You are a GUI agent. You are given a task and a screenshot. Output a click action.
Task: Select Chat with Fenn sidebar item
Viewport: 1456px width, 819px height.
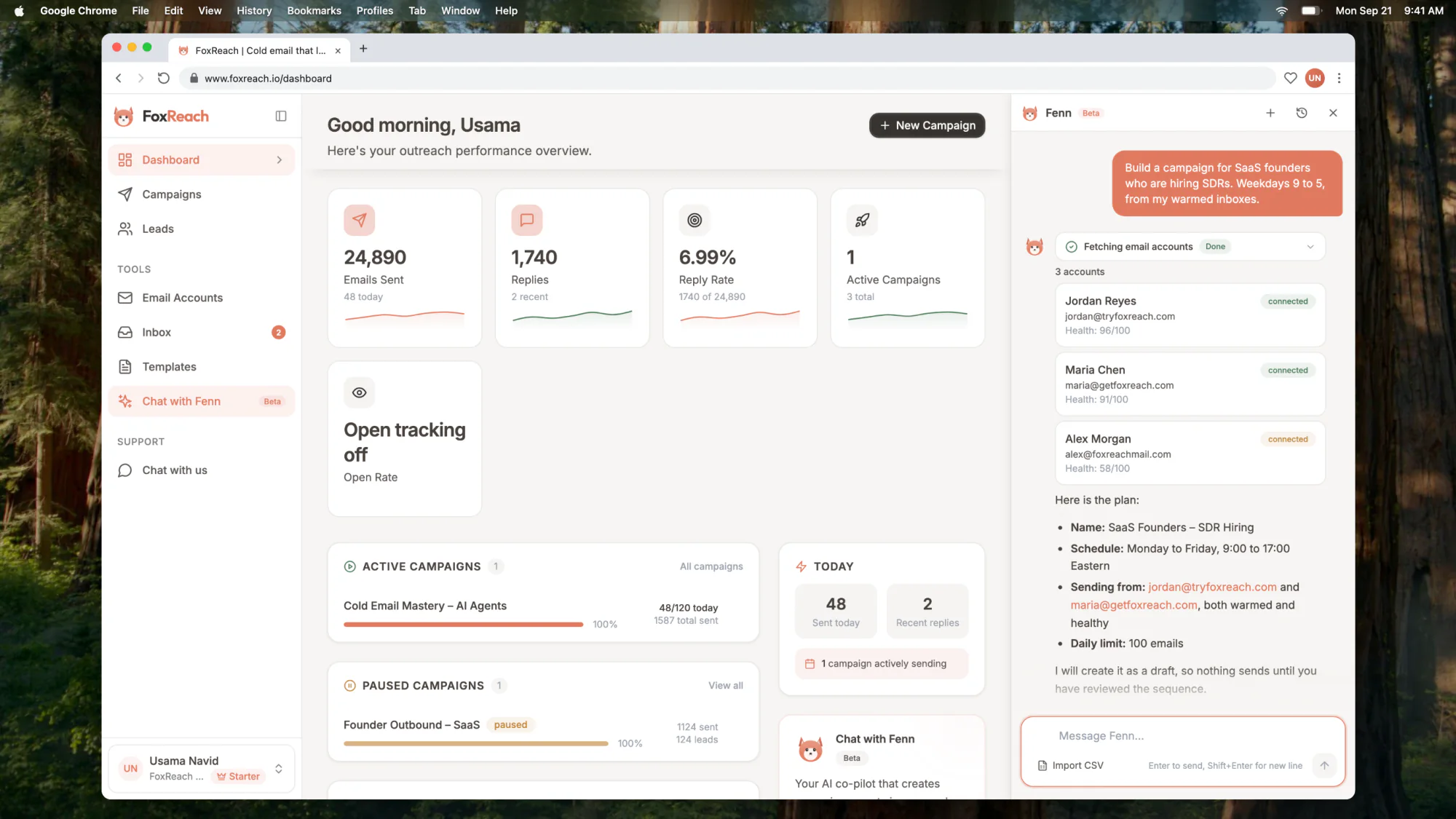[x=202, y=401]
